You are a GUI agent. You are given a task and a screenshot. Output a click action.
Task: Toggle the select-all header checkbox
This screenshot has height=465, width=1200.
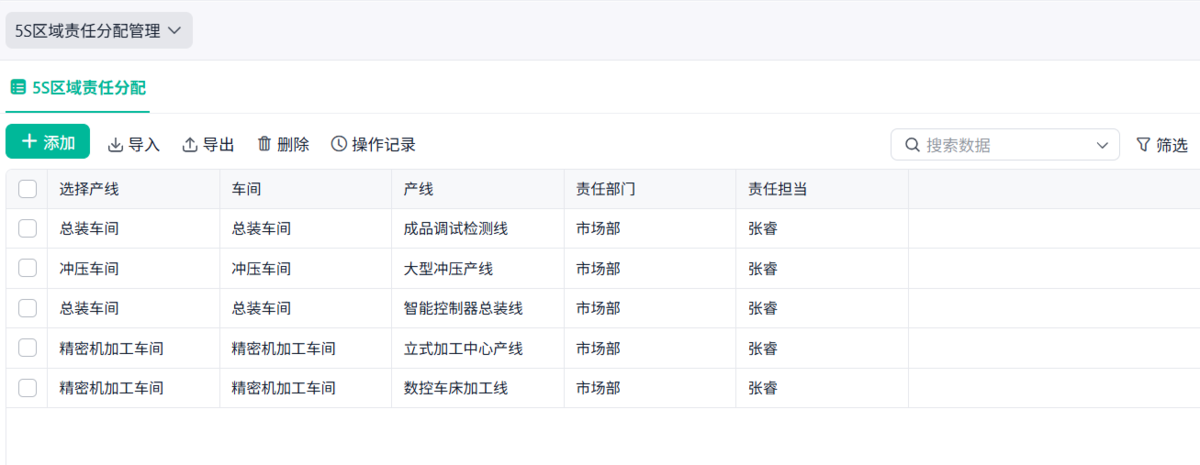(27, 189)
